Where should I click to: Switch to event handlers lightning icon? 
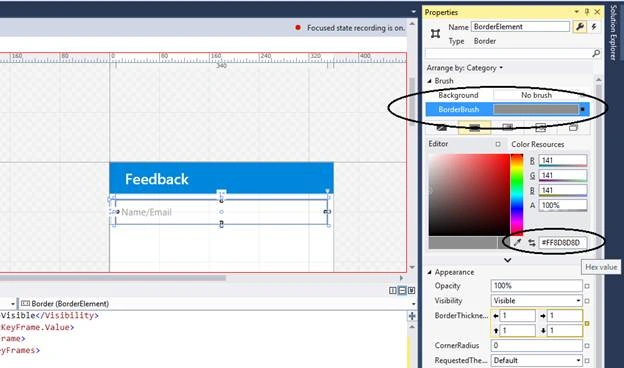(594, 27)
